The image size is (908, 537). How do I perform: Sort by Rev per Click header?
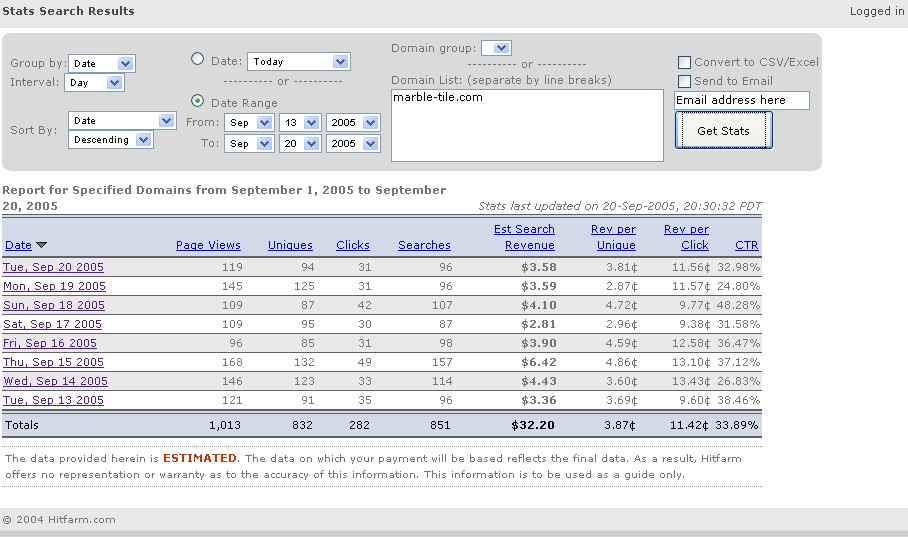[686, 237]
